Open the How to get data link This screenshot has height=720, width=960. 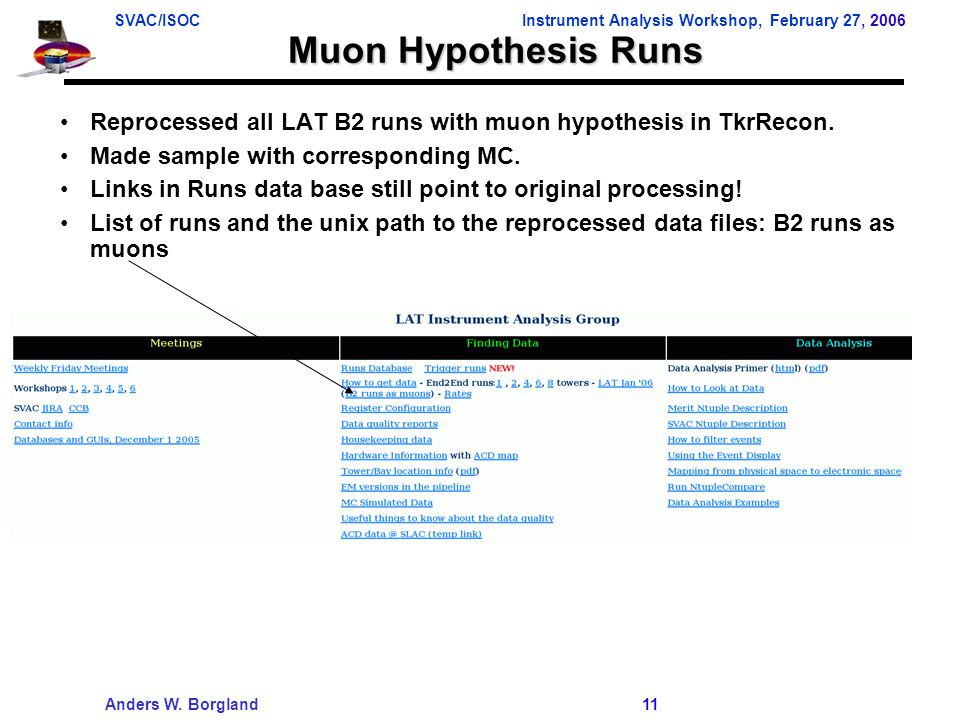coord(378,383)
